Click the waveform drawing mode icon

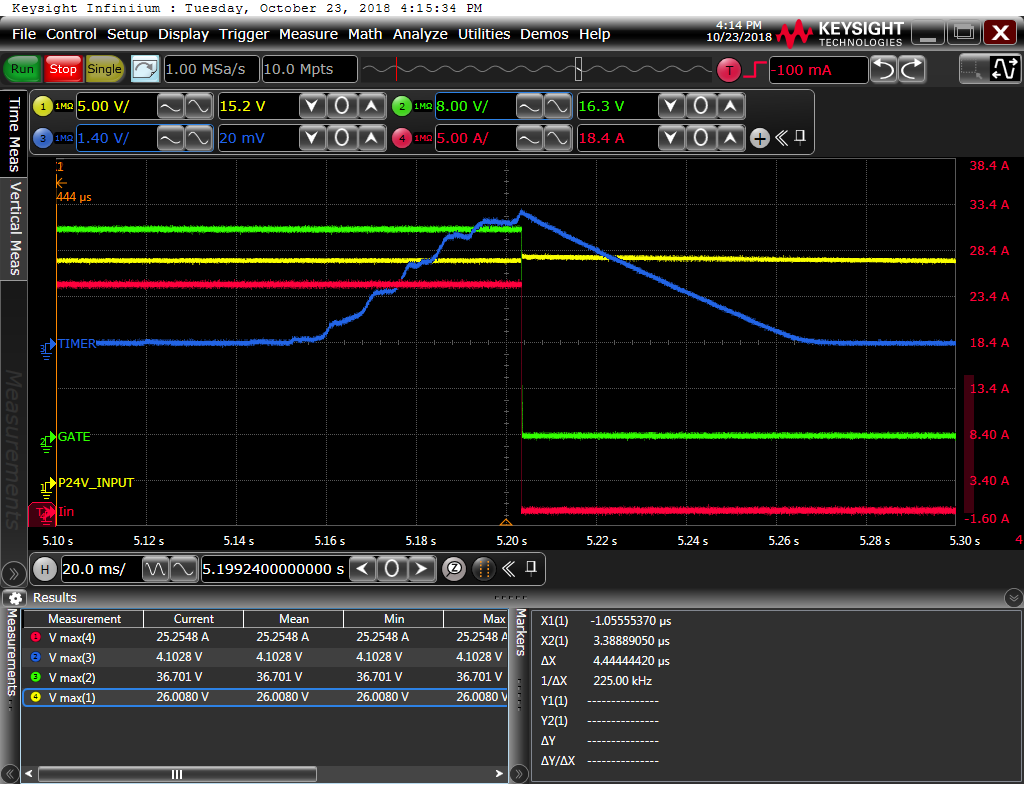(1004, 69)
